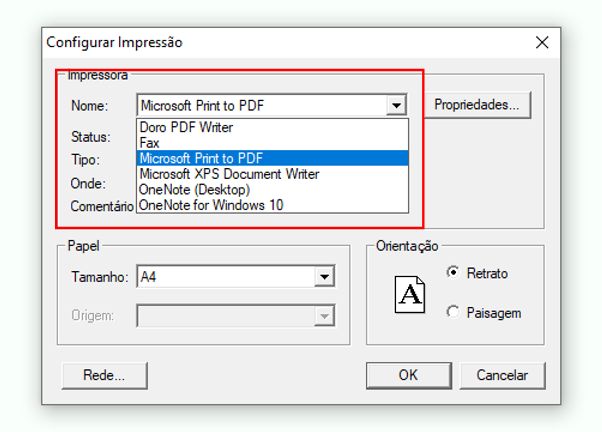This screenshot has height=432, width=602.
Task: Open printer Propriedades button
Action: (x=477, y=104)
